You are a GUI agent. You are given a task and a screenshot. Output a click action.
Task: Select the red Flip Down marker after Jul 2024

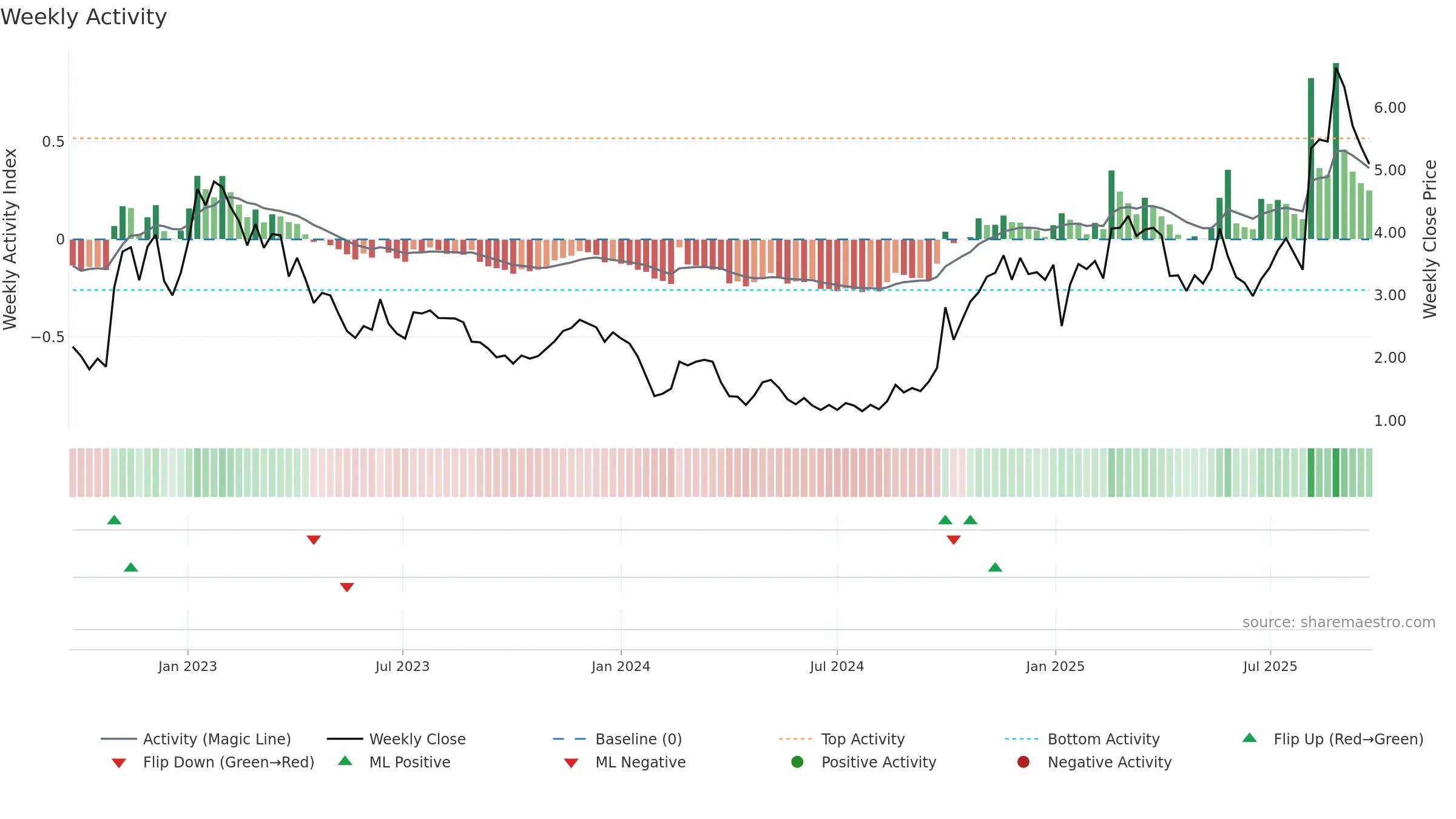[x=954, y=540]
